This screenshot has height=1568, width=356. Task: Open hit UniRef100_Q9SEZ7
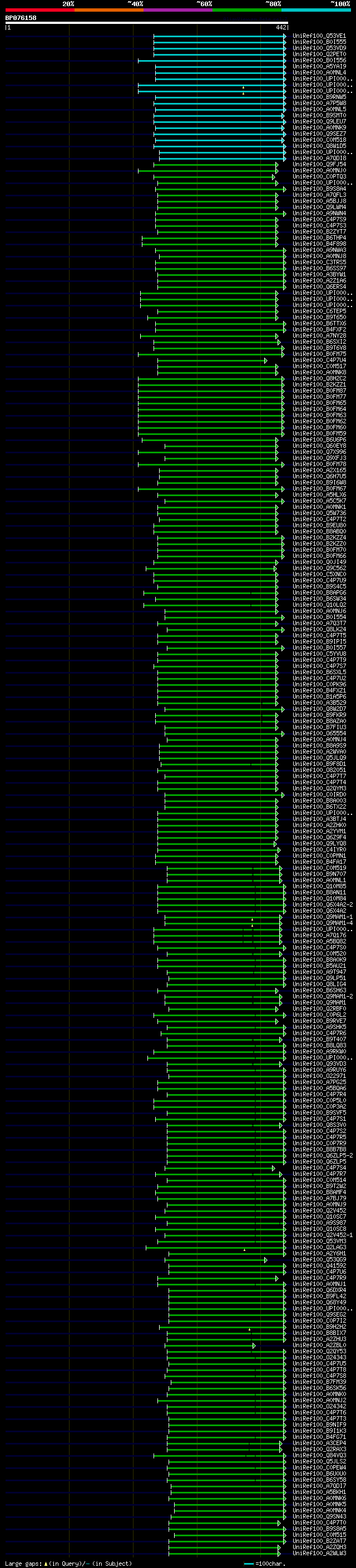click(x=319, y=134)
